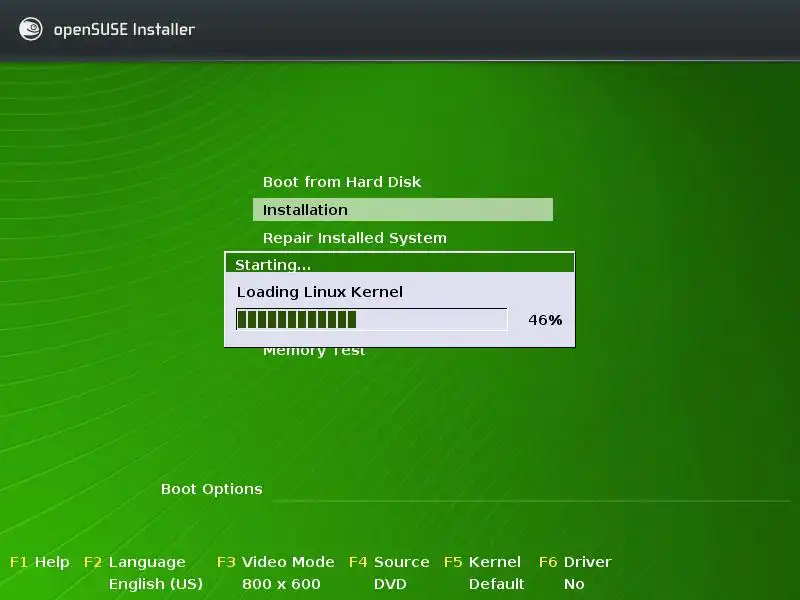Click the Loading Linux Kernel label

click(319, 292)
